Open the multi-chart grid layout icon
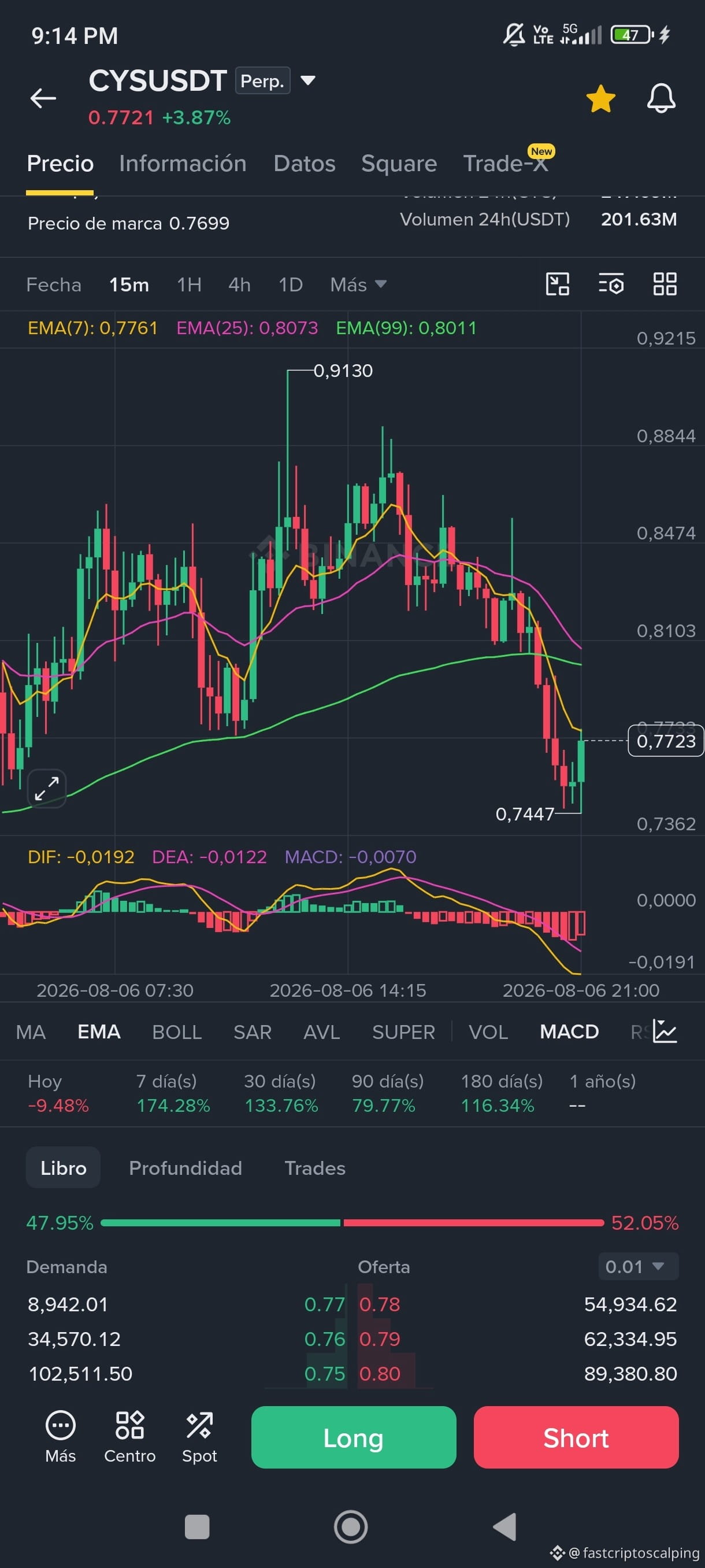The width and height of the screenshot is (705, 1568). tap(665, 284)
